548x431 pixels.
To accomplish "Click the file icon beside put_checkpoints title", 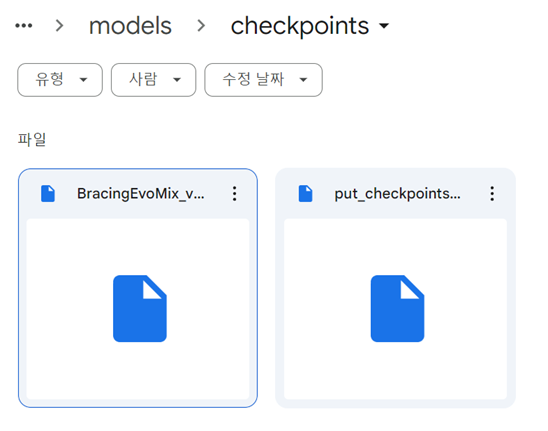I will tap(305, 194).
